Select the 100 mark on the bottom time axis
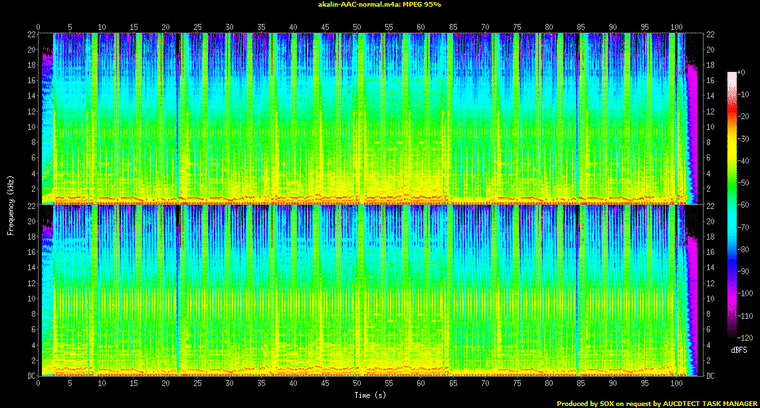The image size is (760, 408). tap(675, 384)
